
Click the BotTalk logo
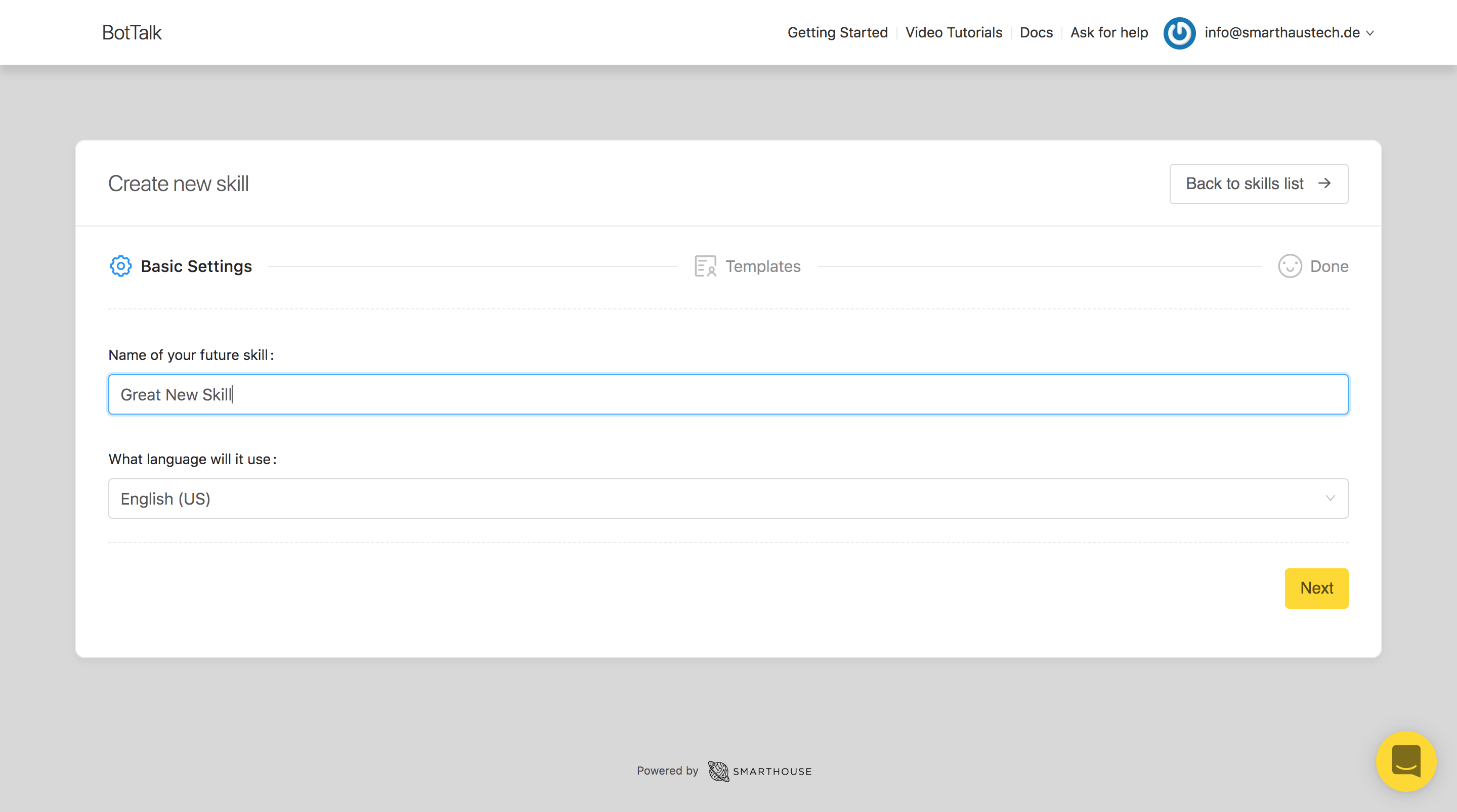click(132, 32)
